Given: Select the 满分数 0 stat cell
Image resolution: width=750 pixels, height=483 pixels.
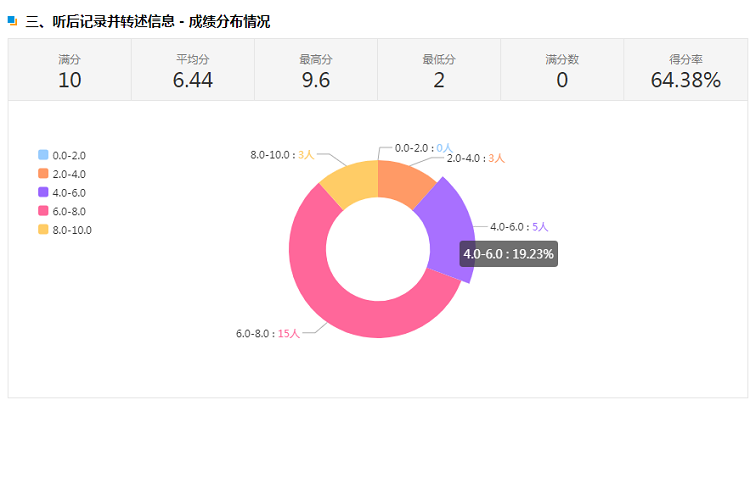Looking at the screenshot, I should 562,70.
